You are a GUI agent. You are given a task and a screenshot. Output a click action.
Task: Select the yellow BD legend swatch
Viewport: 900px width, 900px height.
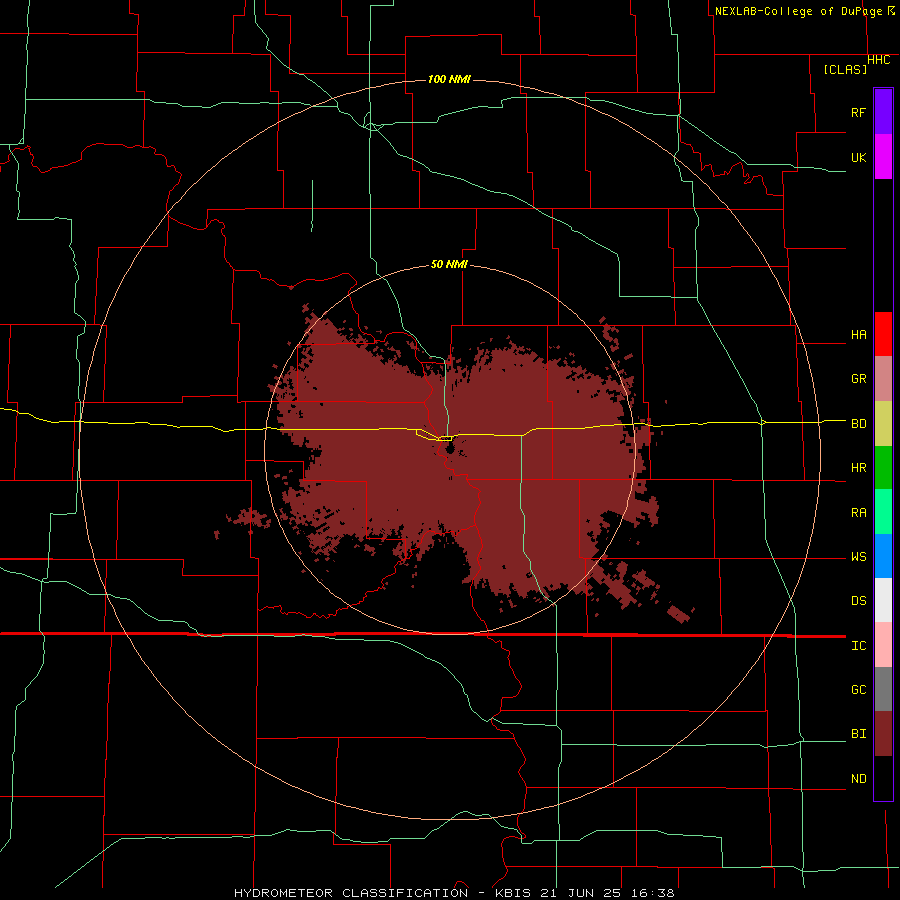[x=883, y=424]
